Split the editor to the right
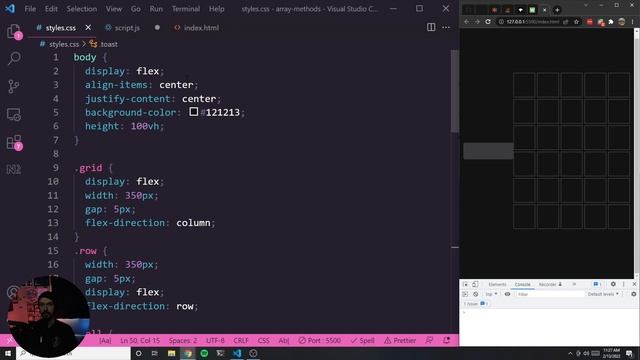 [431, 27]
